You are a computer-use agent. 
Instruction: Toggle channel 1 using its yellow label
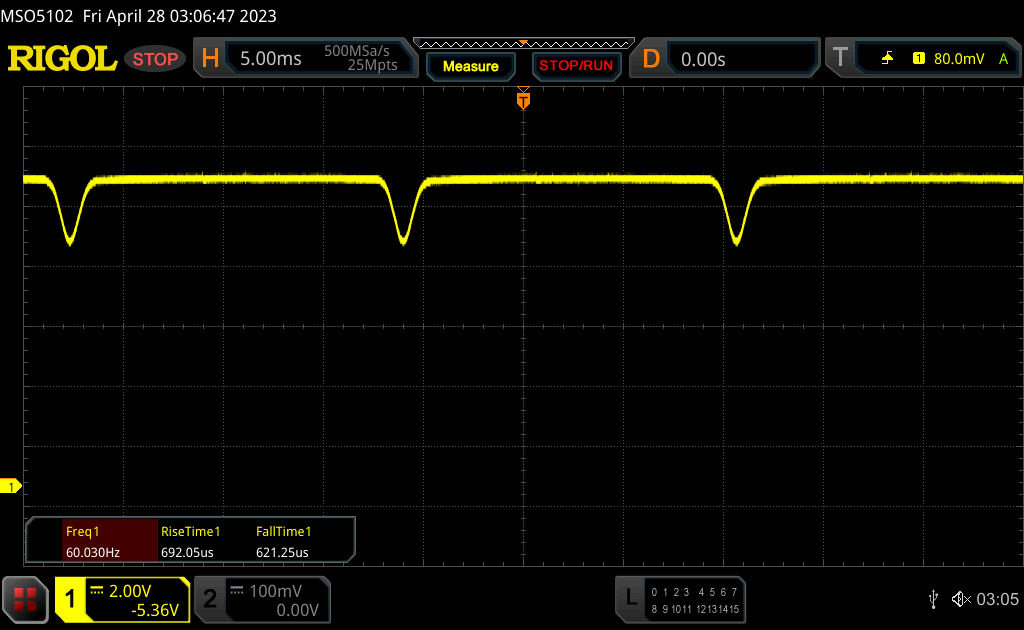[x=71, y=599]
